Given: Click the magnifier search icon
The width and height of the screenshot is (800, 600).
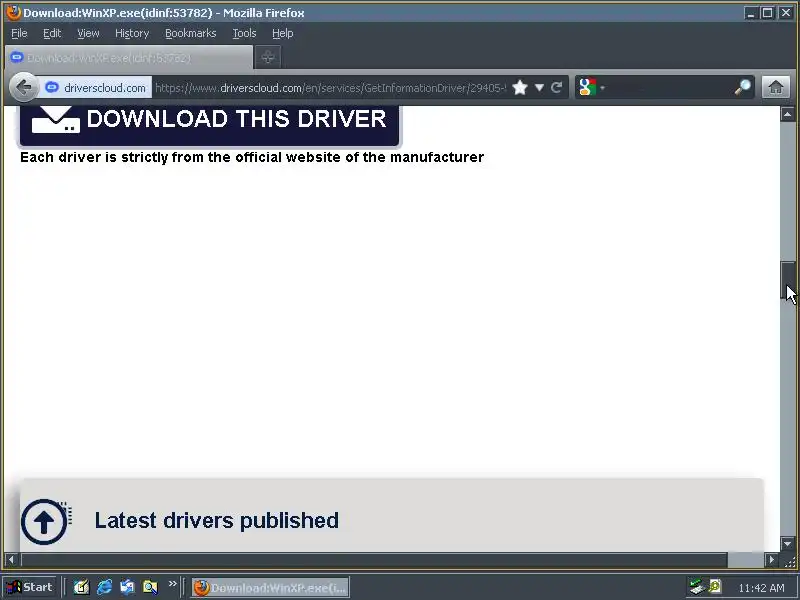Looking at the screenshot, I should [742, 87].
